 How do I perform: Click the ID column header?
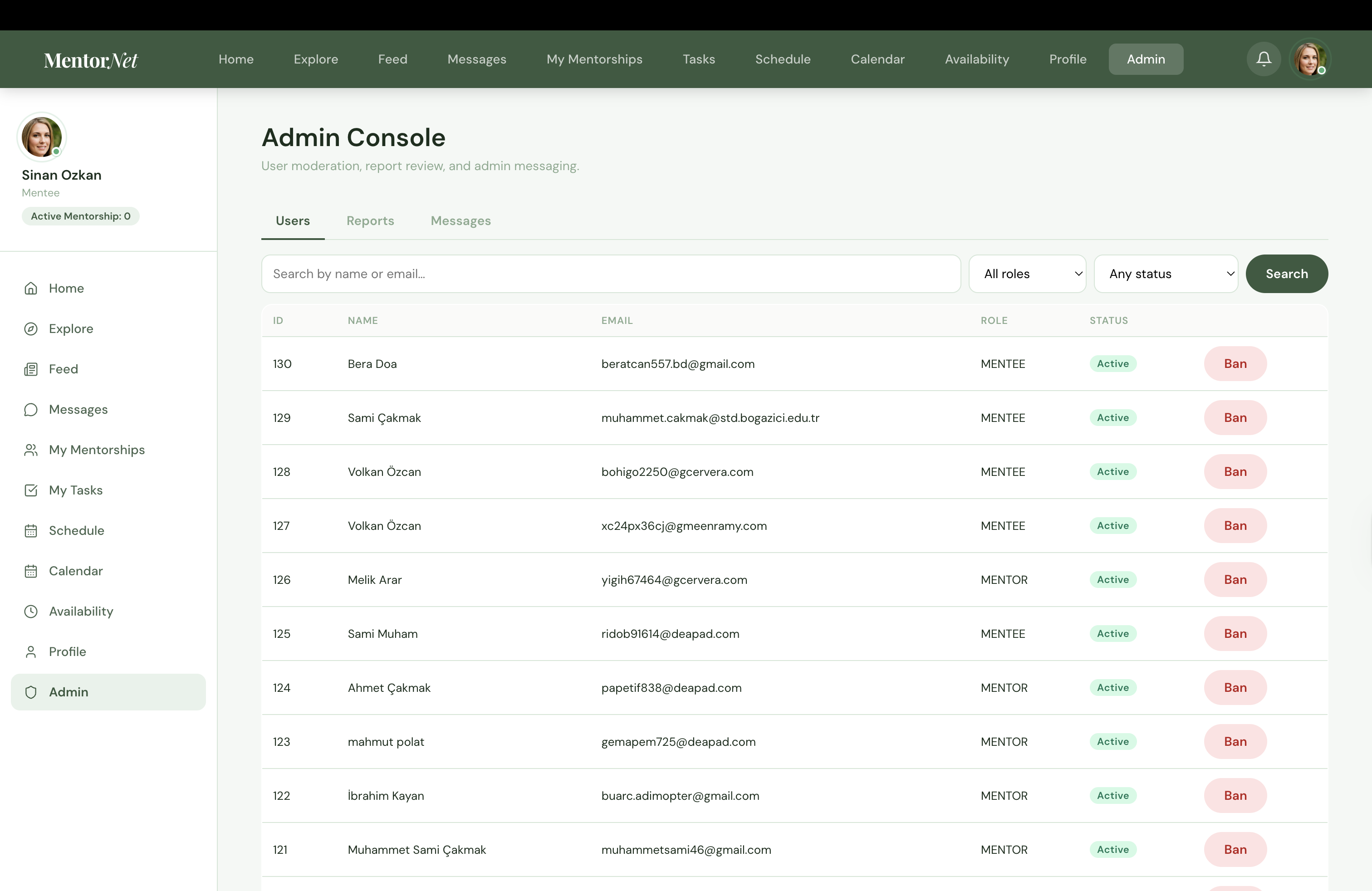click(x=278, y=320)
